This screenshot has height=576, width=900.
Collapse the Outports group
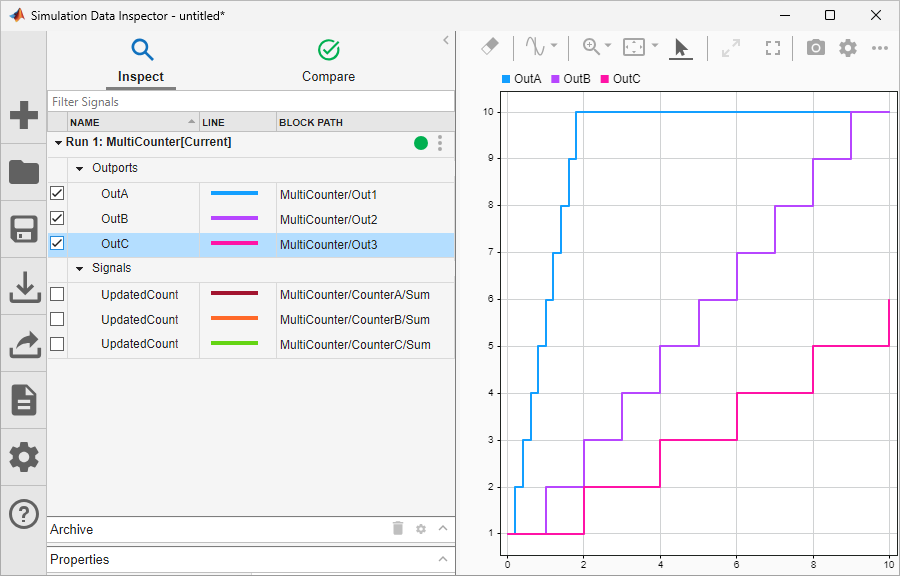[x=79, y=168]
